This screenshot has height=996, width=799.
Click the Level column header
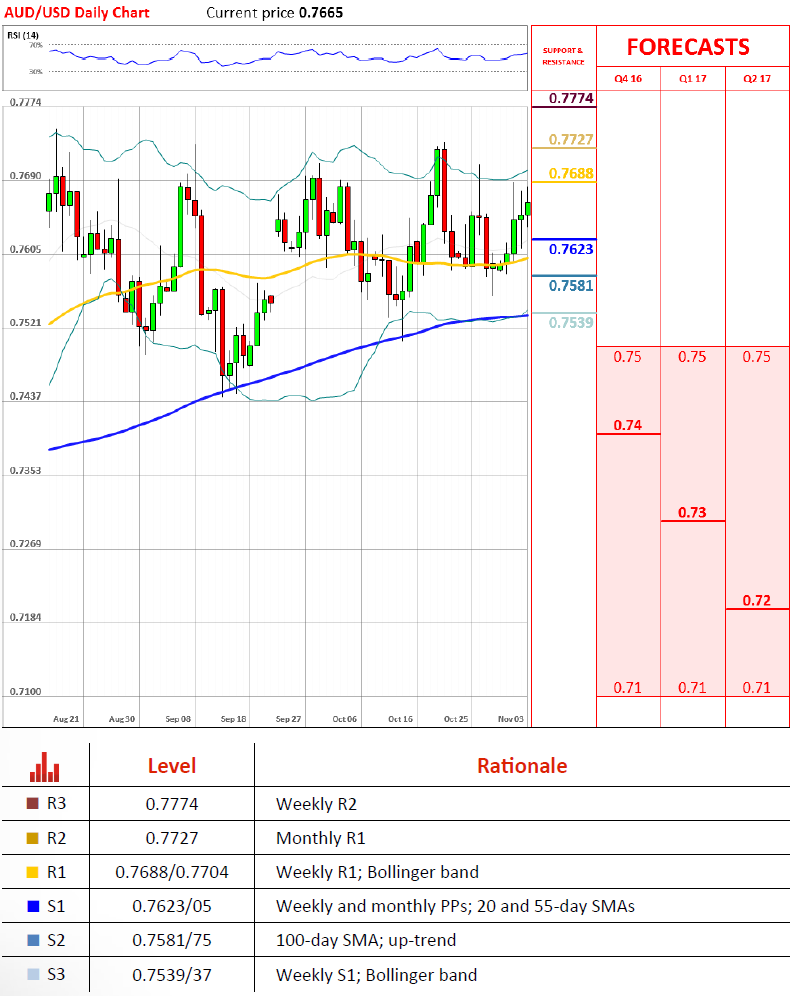(171, 766)
